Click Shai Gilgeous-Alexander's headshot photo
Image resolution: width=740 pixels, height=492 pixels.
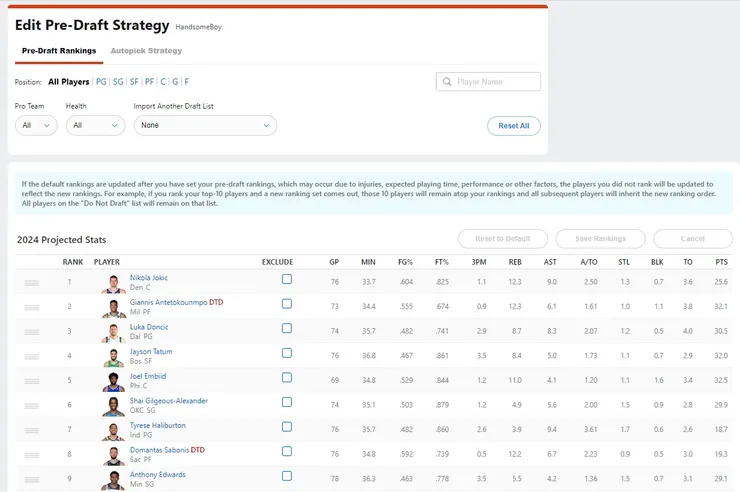(113, 406)
